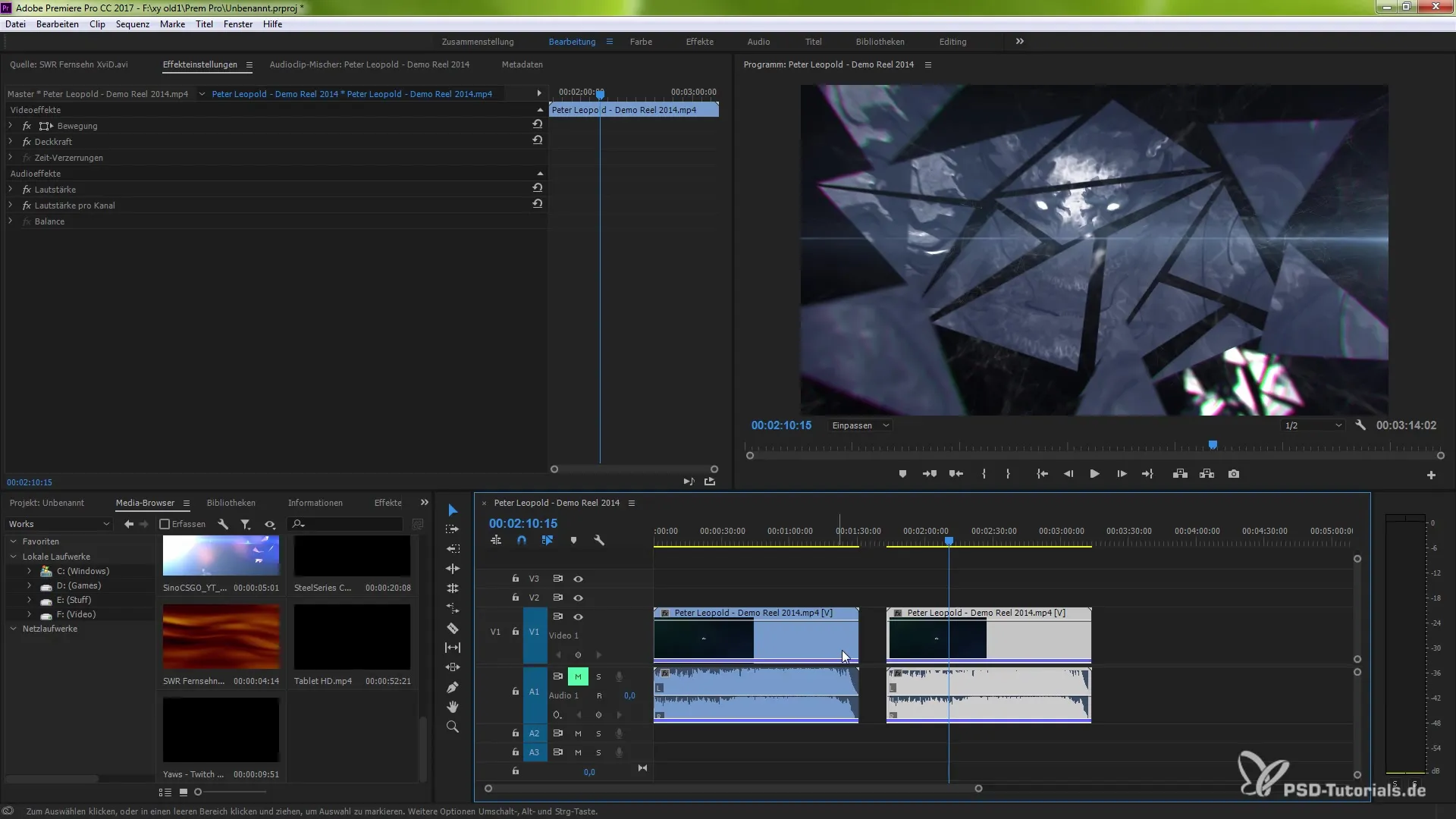Click the timeline timecode 00:02:10:15
1456x819 pixels.
[523, 523]
